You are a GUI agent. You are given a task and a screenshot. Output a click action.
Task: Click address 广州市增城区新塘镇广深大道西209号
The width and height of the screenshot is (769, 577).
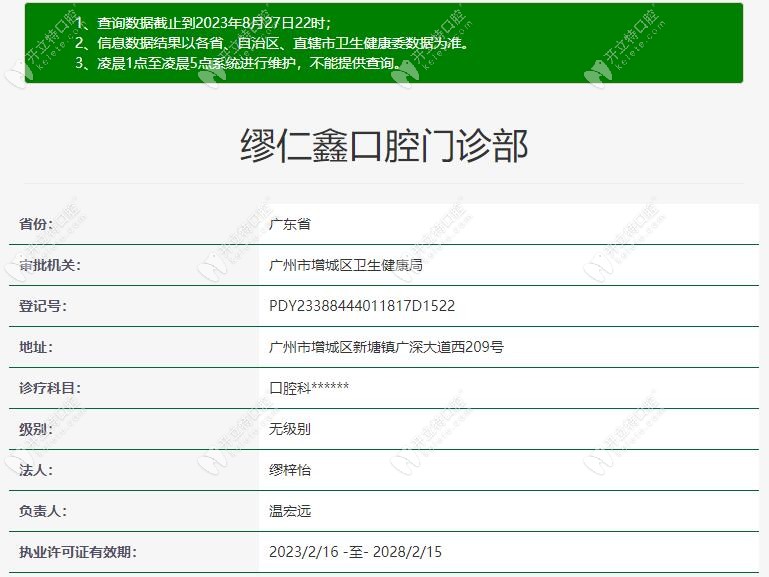point(386,347)
